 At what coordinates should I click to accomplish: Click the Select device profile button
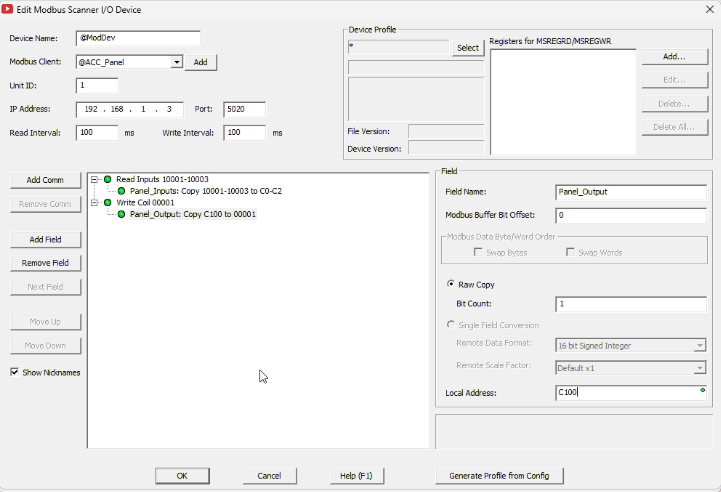(x=468, y=48)
